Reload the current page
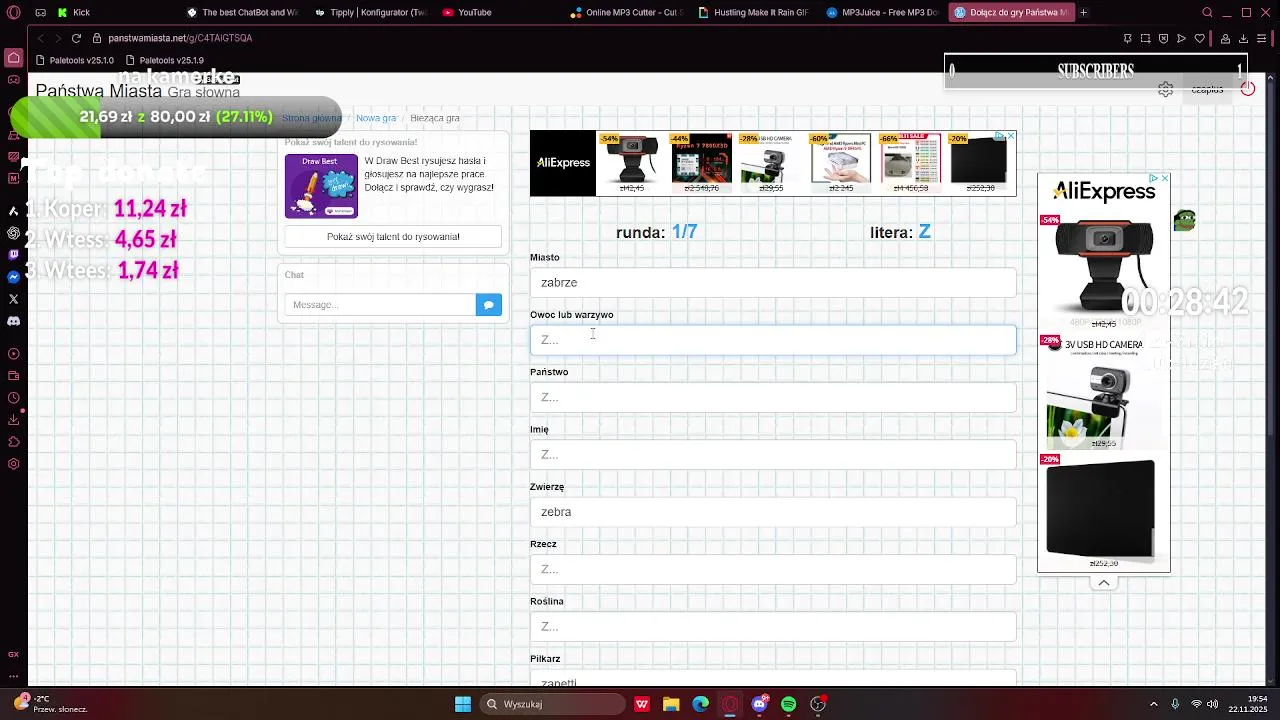The image size is (1280, 720). [76, 38]
